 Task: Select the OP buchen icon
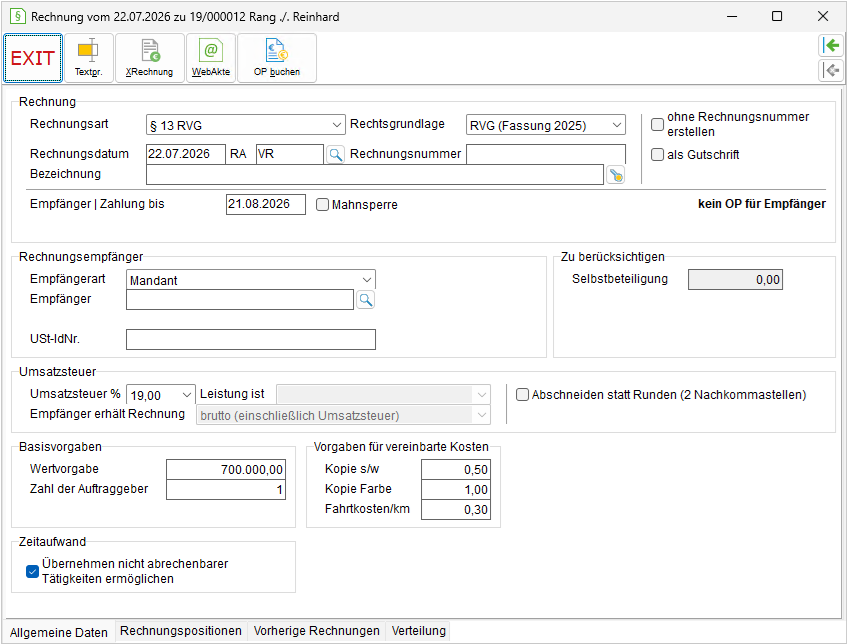click(x=277, y=58)
